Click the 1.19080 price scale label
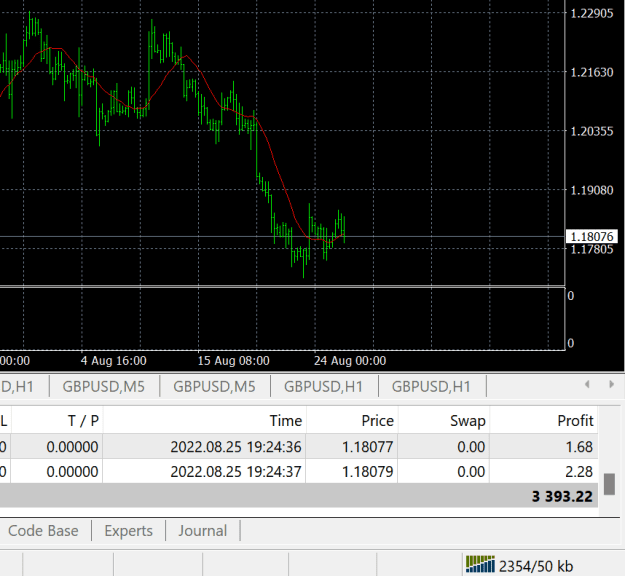Image resolution: width=625 pixels, height=576 pixels. 592,190
